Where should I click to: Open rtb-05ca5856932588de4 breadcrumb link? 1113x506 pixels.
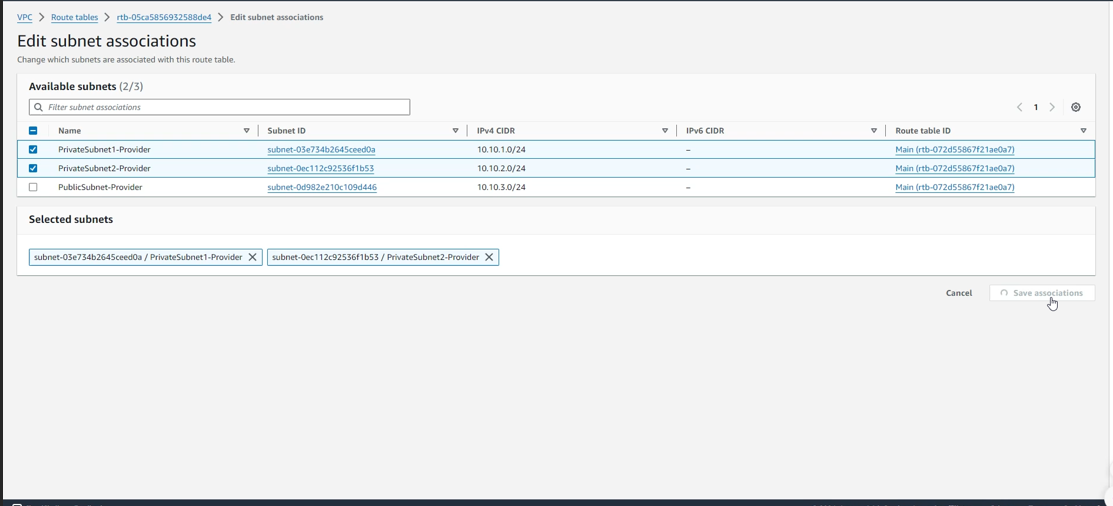[164, 17]
